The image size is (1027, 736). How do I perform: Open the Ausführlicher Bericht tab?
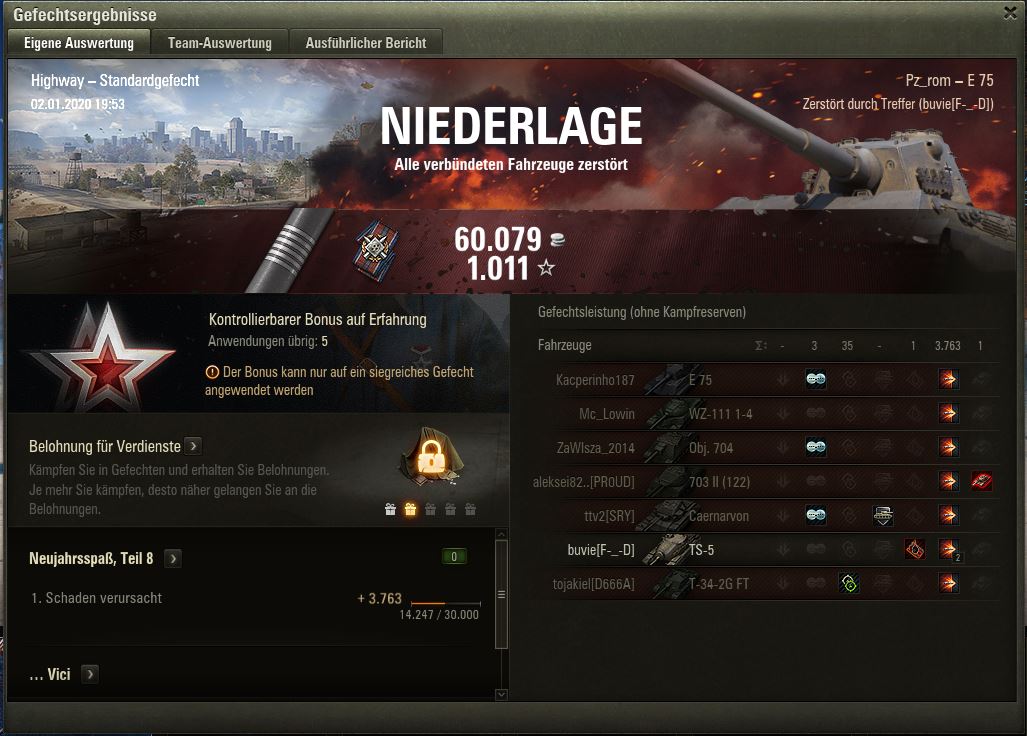tap(365, 43)
